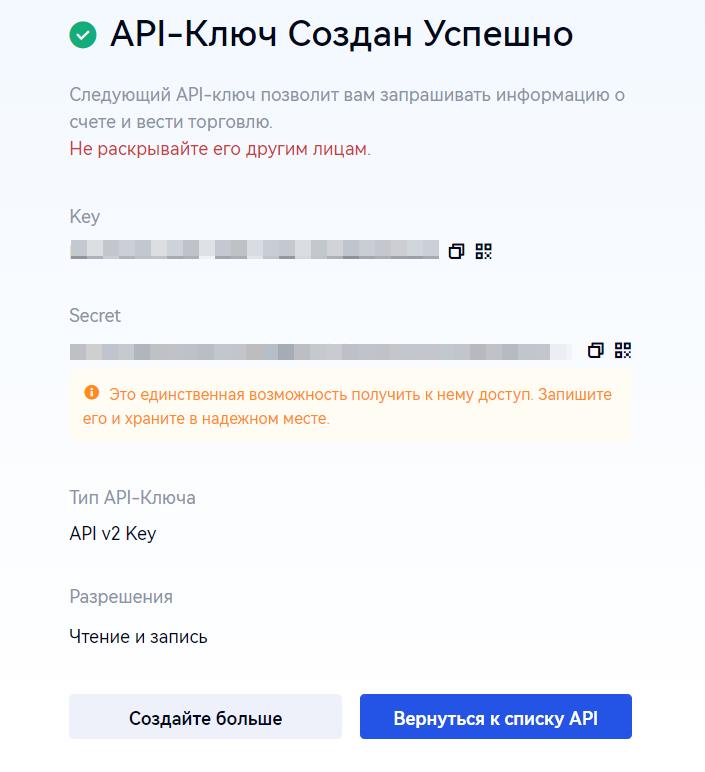This screenshot has width=705, height=772.
Task: Click the "Разрешения" label
Action: tap(121, 597)
